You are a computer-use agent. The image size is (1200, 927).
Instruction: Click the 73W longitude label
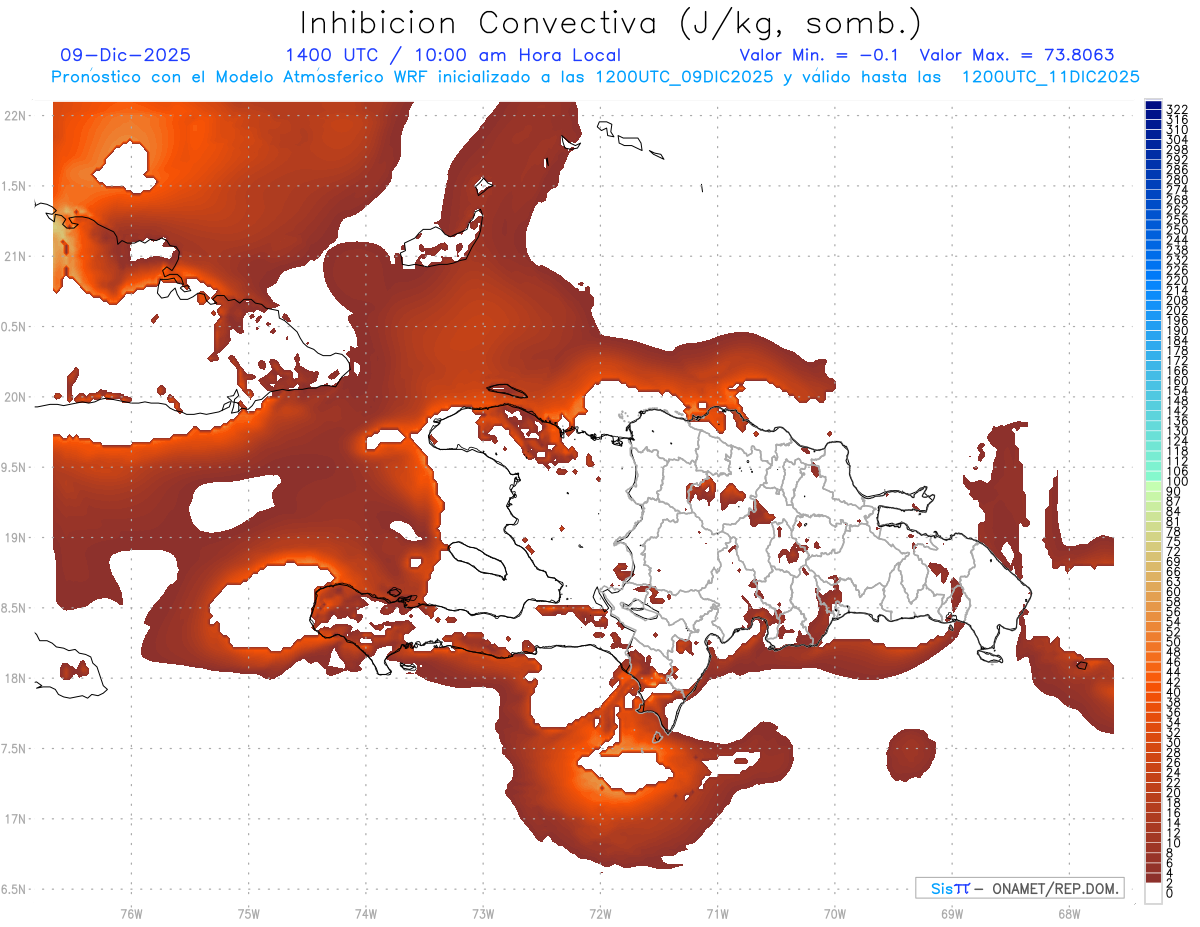click(483, 913)
